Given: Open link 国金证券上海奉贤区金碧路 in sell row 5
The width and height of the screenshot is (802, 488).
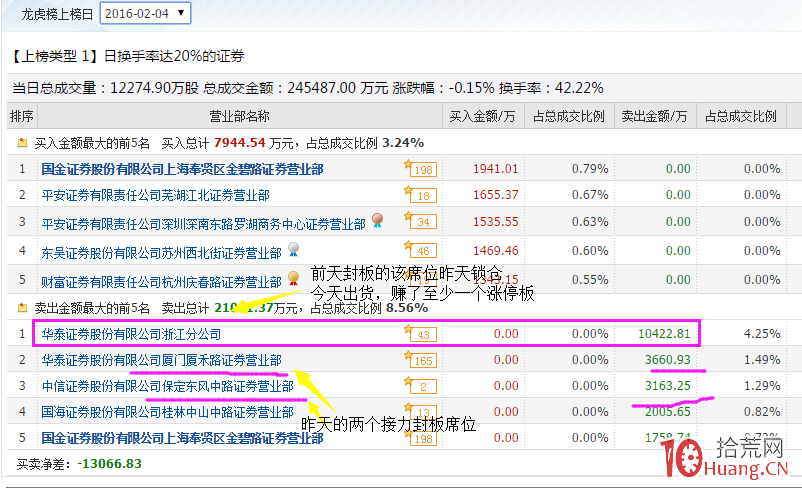Looking at the screenshot, I should click(x=182, y=438).
